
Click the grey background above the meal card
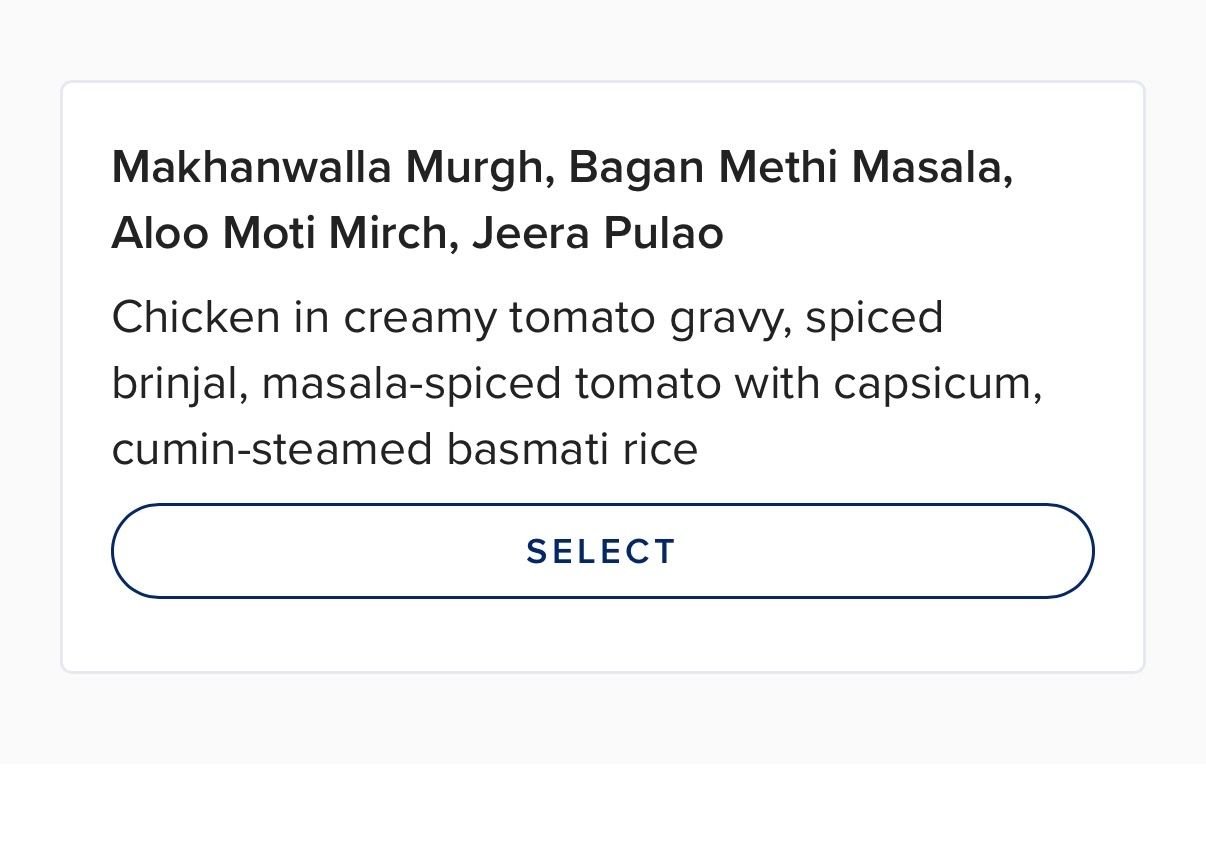(602, 40)
